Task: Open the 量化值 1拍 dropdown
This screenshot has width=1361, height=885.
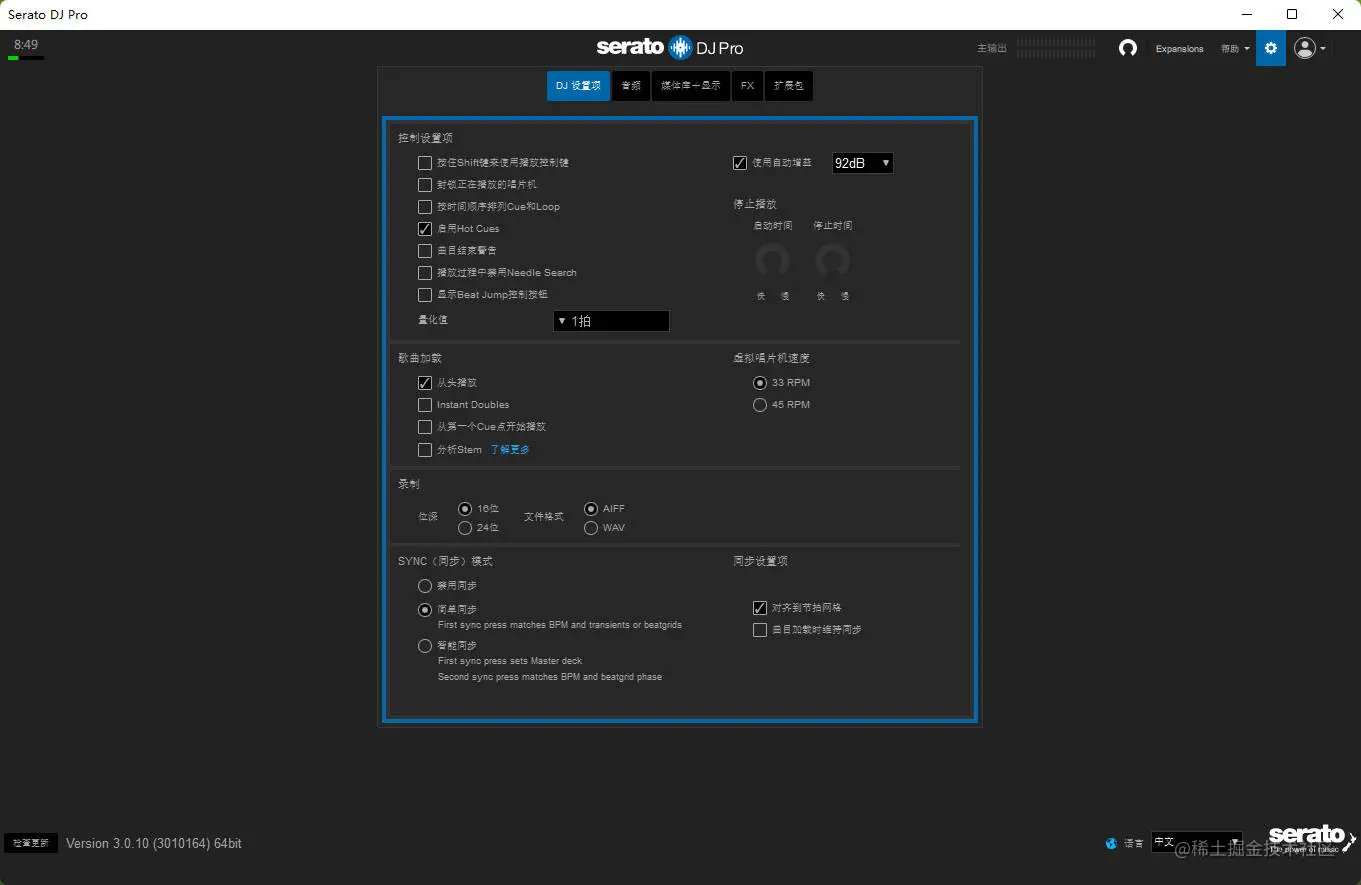Action: pos(611,321)
